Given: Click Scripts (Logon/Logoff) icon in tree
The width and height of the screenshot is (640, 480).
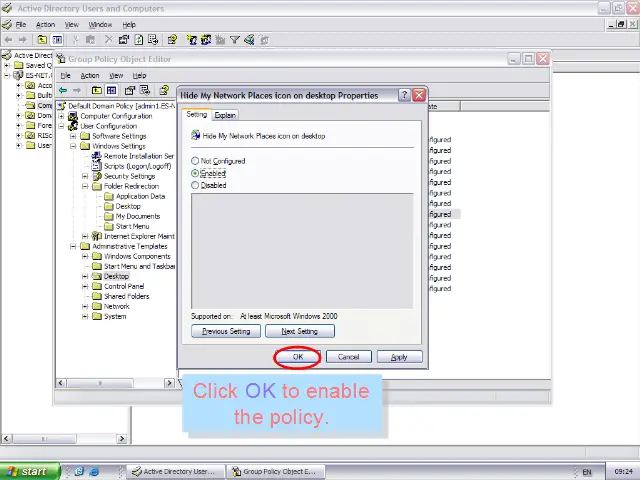Looking at the screenshot, I should coord(97,166).
